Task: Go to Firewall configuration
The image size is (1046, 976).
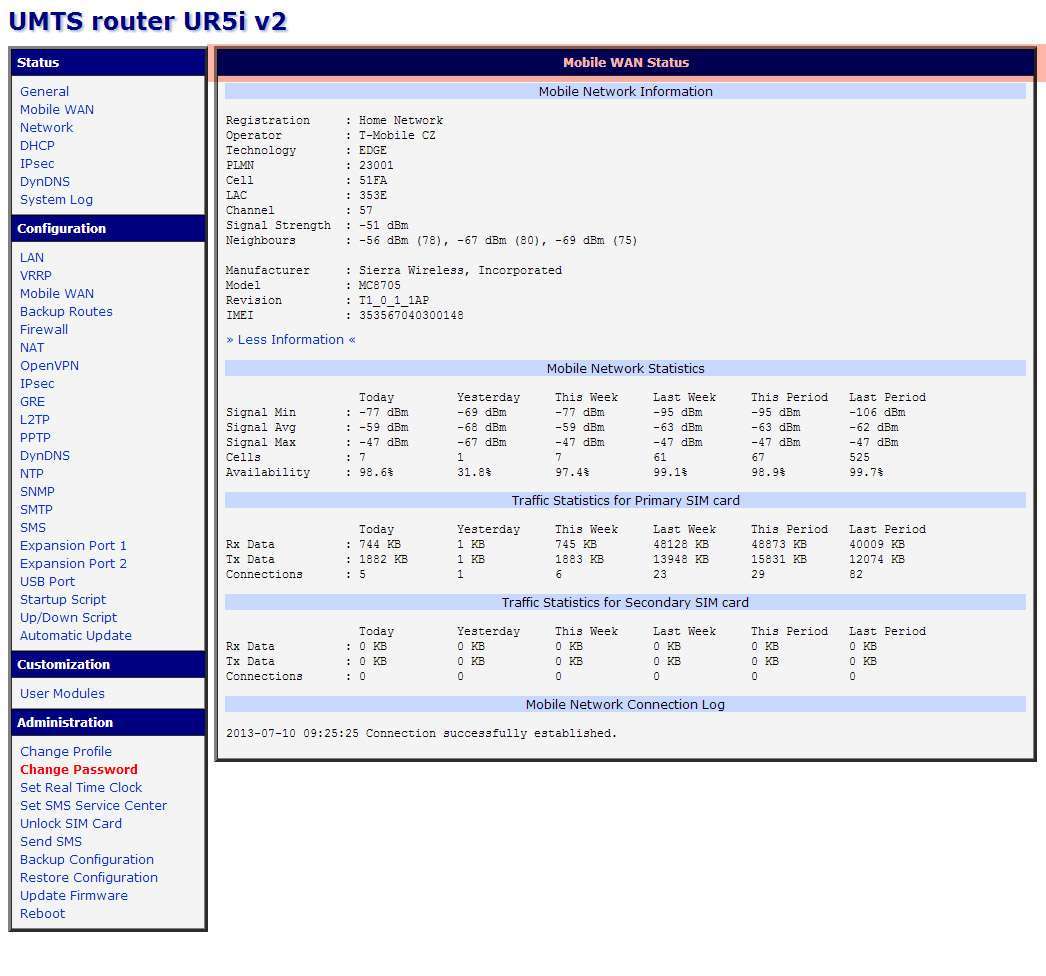Action: (x=44, y=330)
